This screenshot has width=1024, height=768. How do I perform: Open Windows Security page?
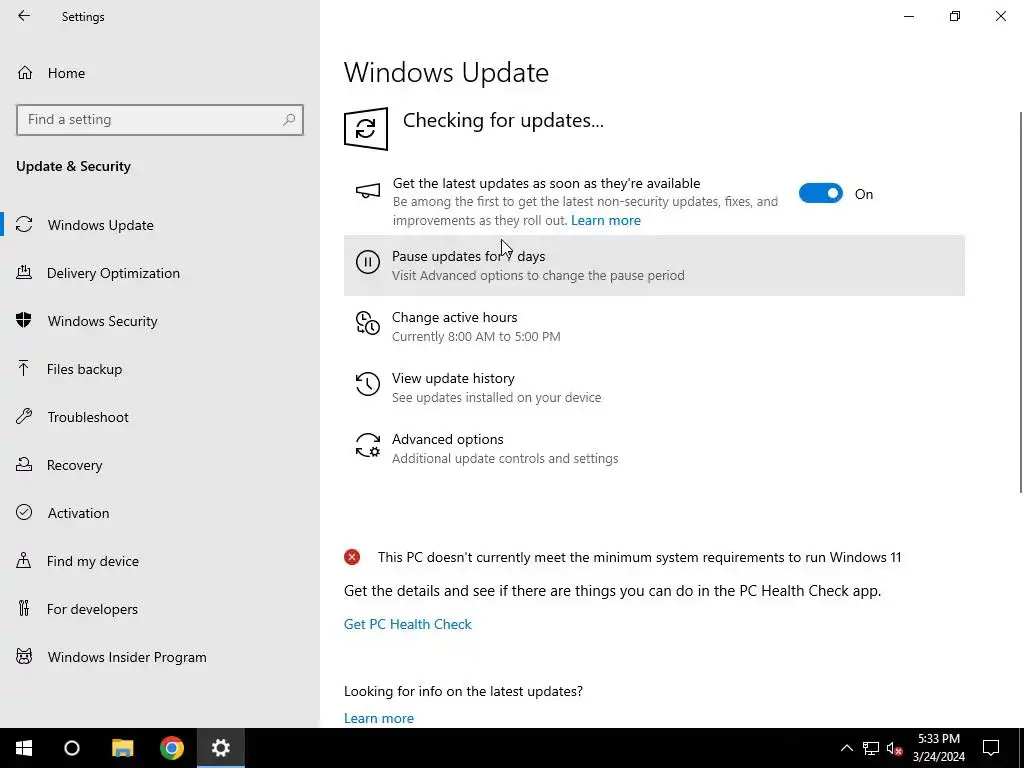click(160, 321)
